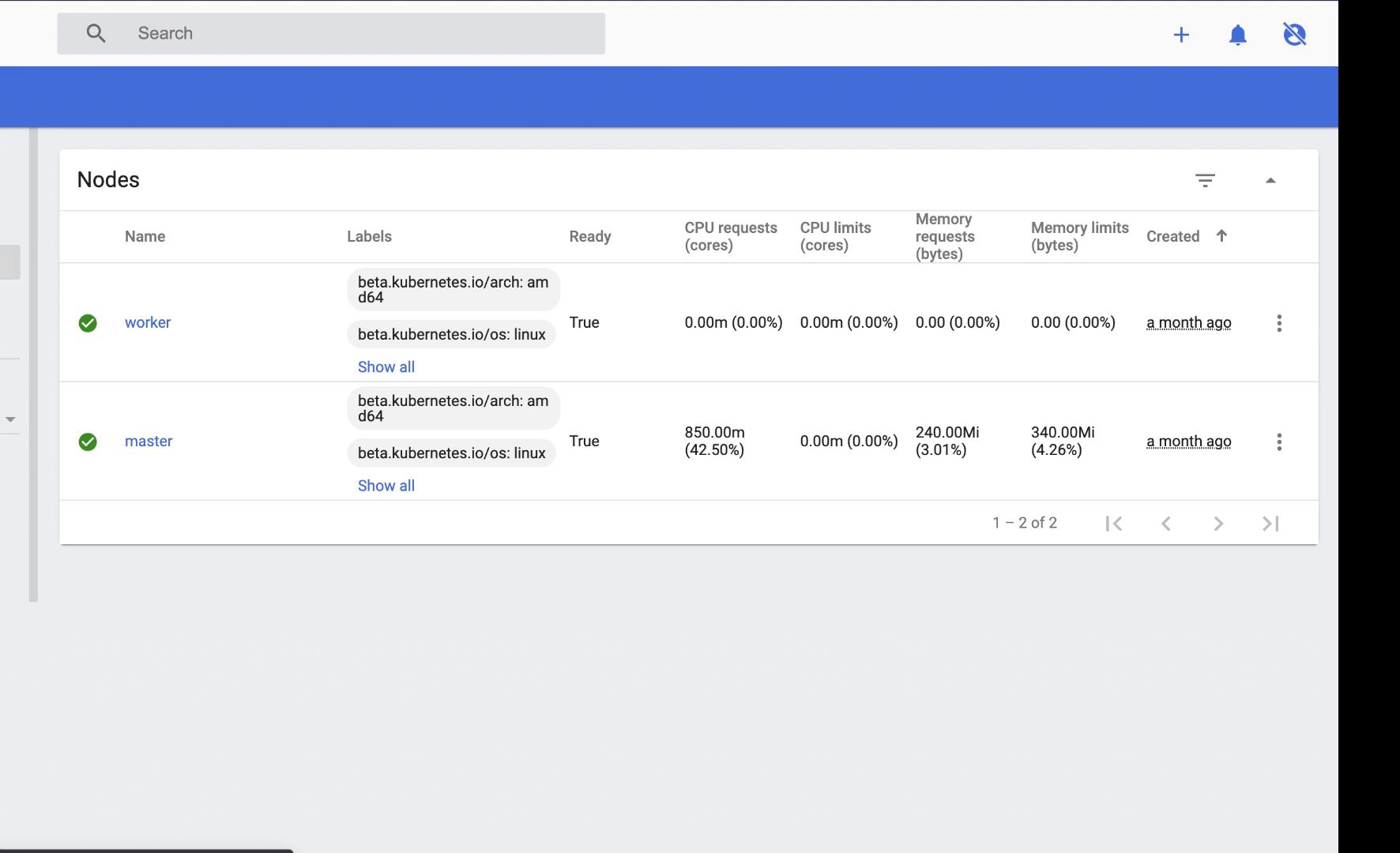Screen dimensions: 1400x853
Task: Click the Memory limits (bytes) header
Action: [x=1079, y=236]
